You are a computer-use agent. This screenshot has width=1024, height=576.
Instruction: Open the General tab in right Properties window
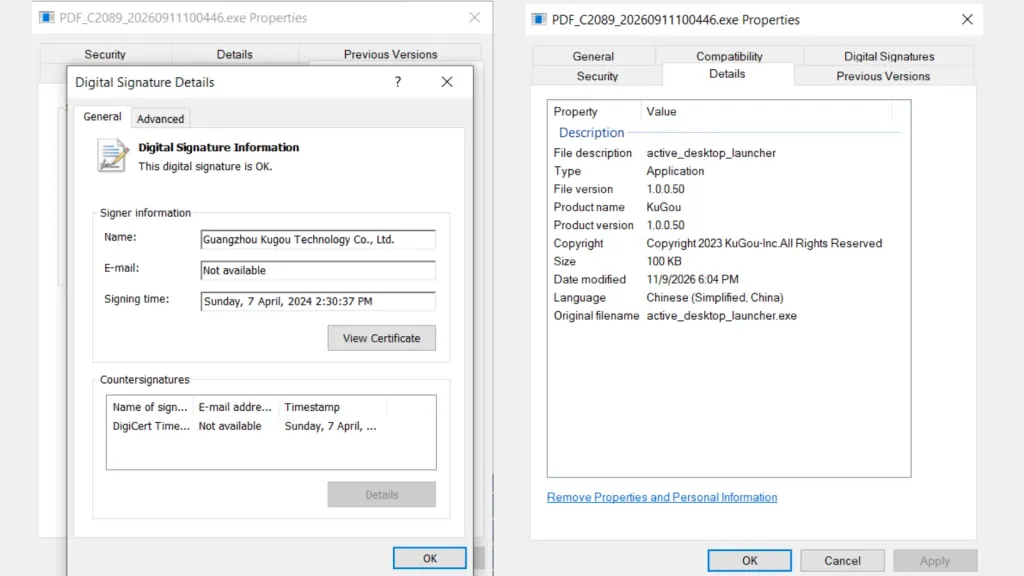[x=593, y=56]
